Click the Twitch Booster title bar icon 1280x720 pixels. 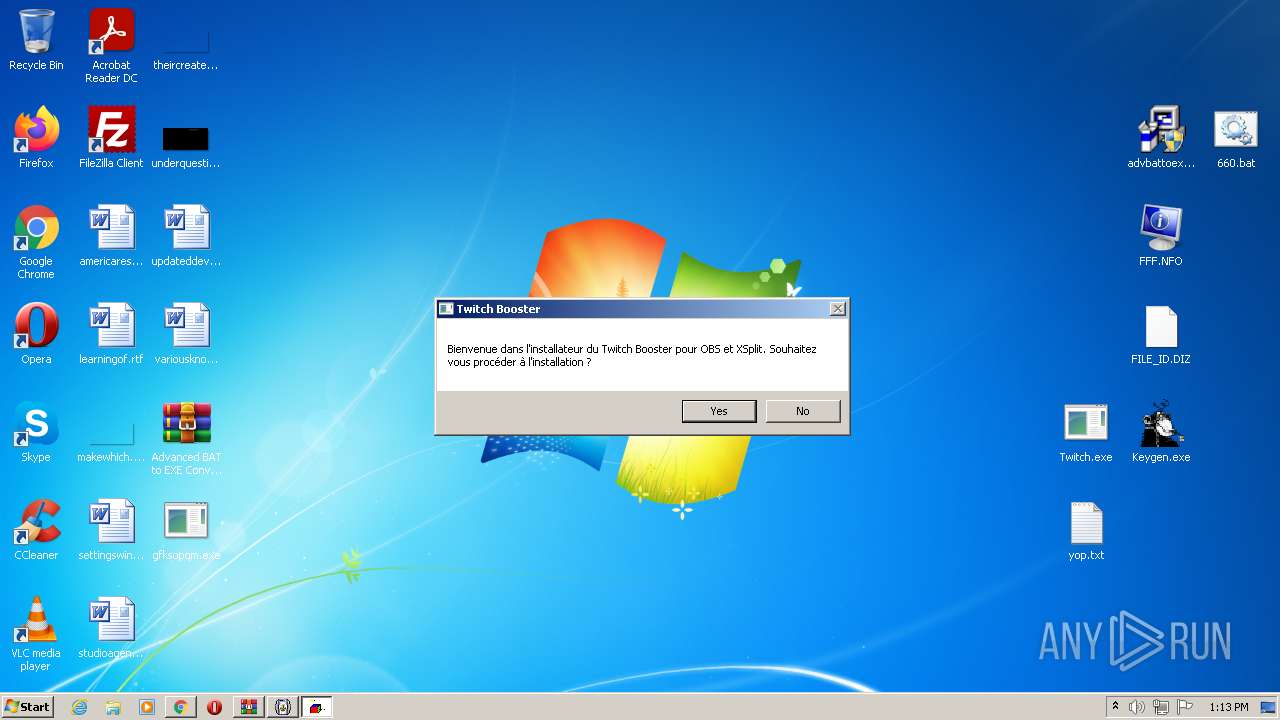(446, 309)
